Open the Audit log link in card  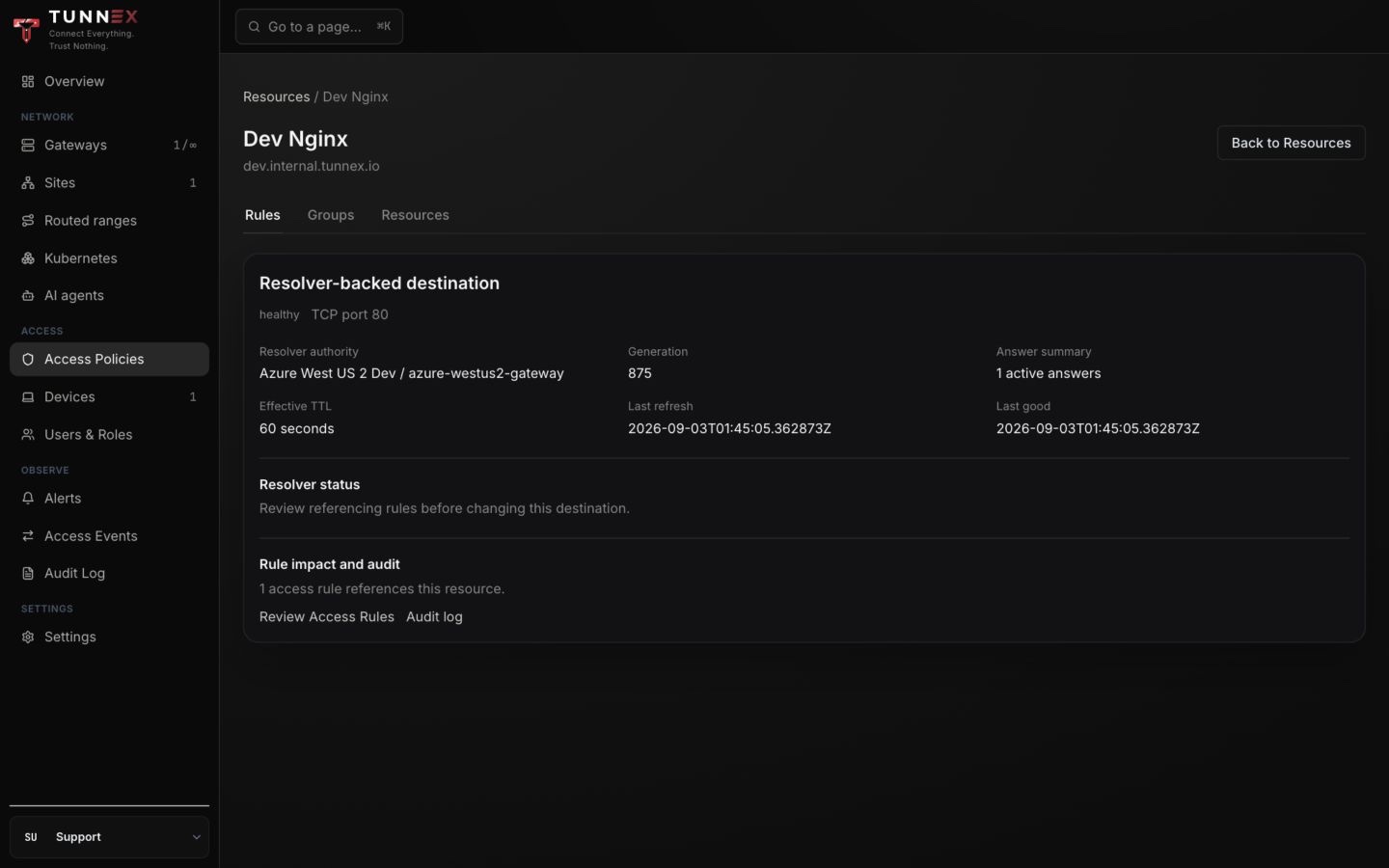tap(434, 617)
